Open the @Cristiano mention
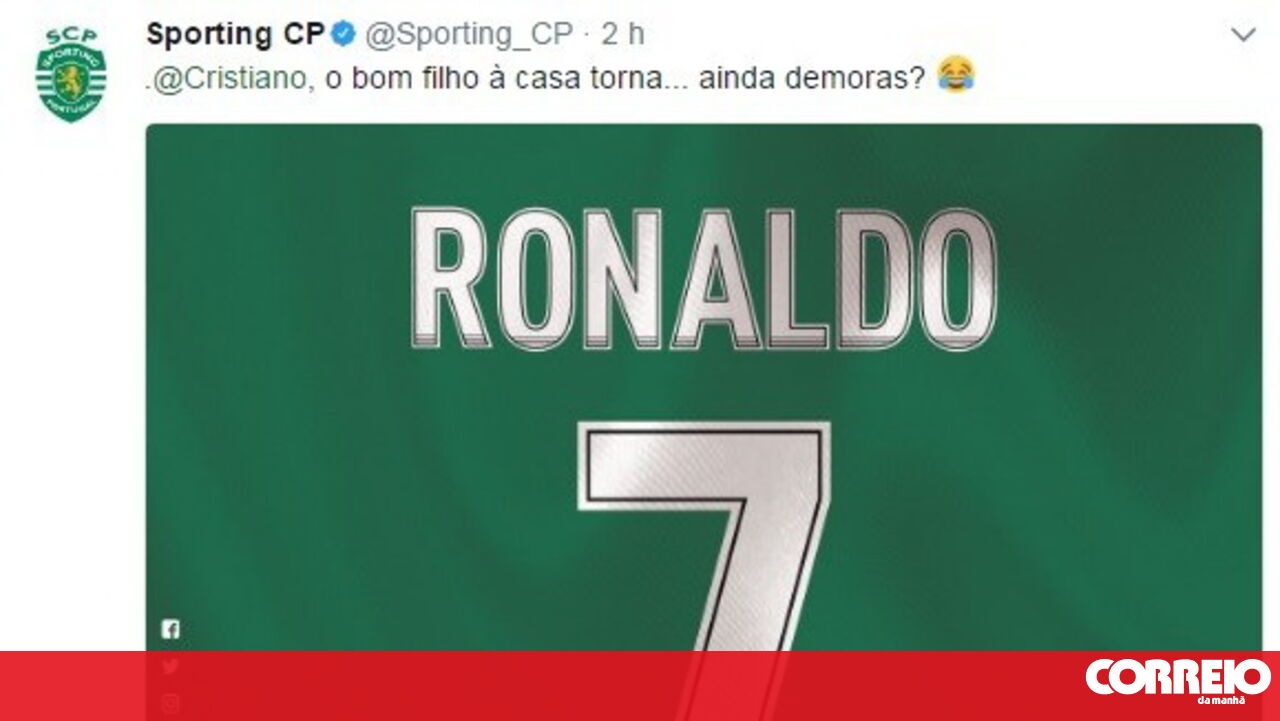Viewport: 1280px width, 721px height. click(x=229, y=78)
